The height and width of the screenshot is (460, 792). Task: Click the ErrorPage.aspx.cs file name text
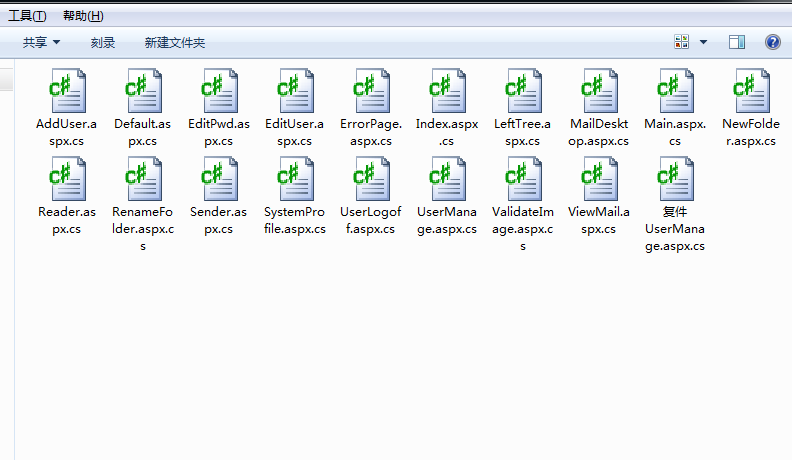coord(371,132)
